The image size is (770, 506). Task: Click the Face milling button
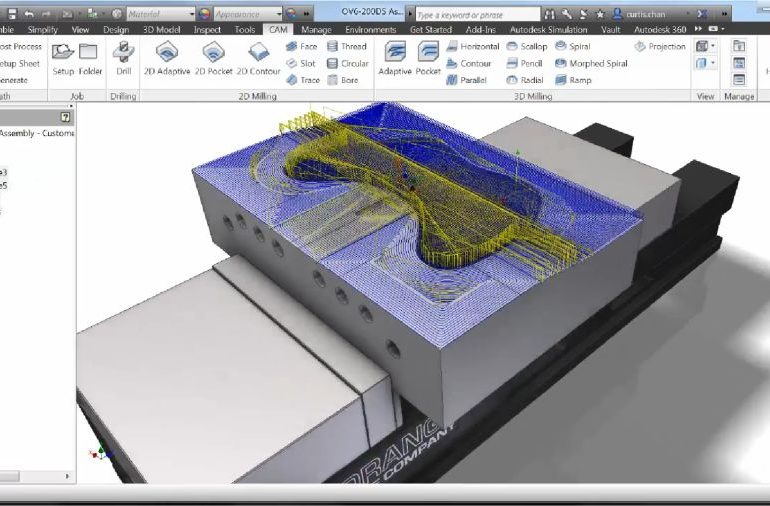302,47
